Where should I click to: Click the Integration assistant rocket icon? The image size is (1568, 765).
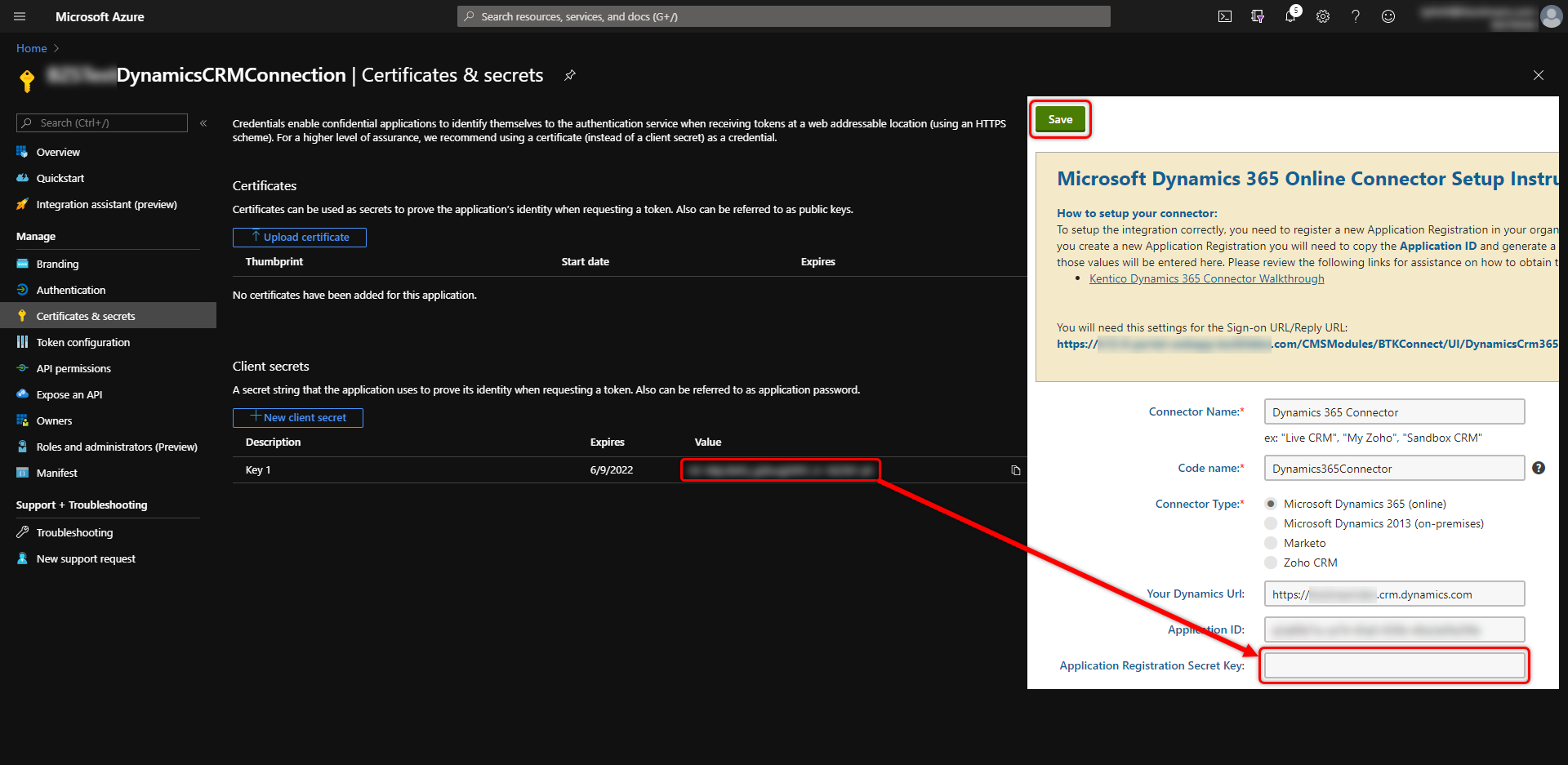(22, 204)
